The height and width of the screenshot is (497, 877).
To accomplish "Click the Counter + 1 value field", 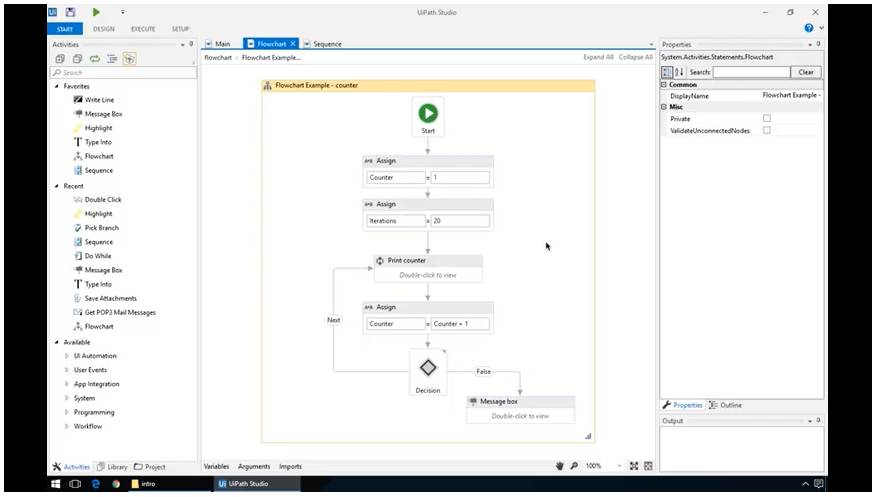I will (x=460, y=324).
